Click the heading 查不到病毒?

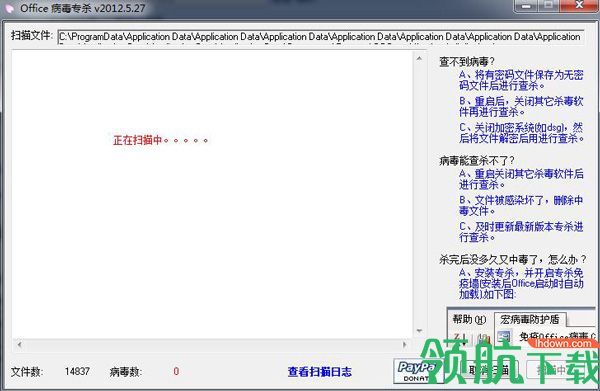(x=467, y=62)
